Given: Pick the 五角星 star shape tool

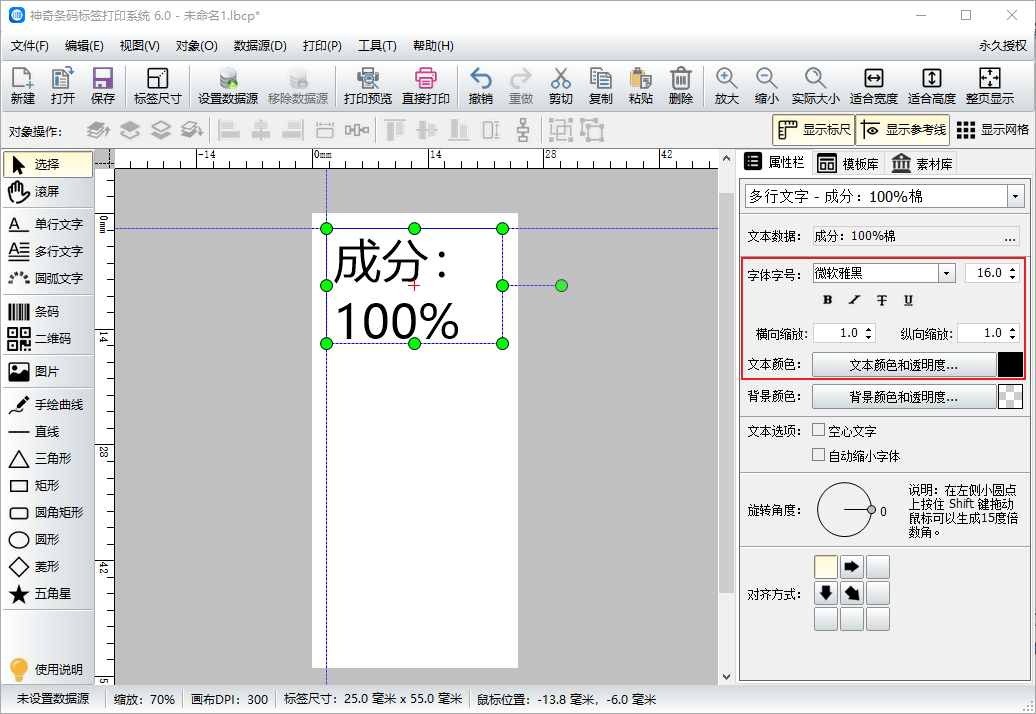Looking at the screenshot, I should [x=46, y=594].
